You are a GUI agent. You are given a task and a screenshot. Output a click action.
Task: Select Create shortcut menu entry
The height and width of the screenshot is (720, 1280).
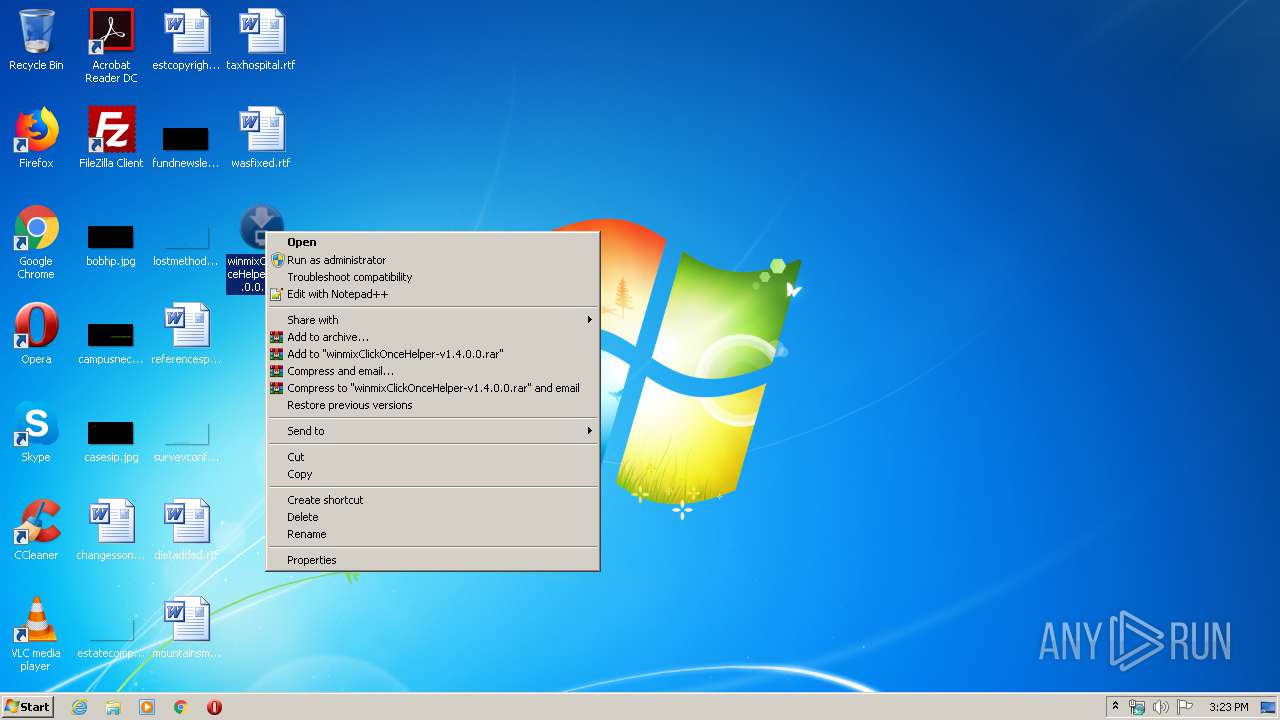click(x=433, y=500)
